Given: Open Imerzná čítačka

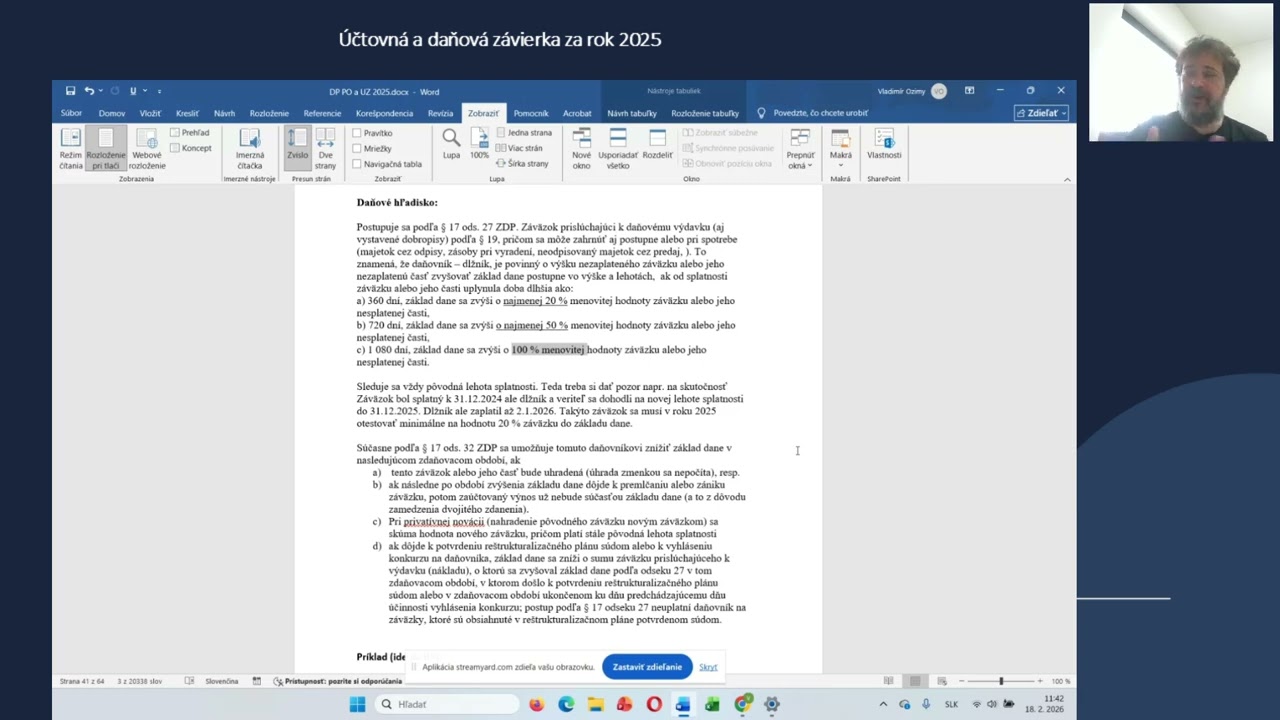Looking at the screenshot, I should [249, 149].
